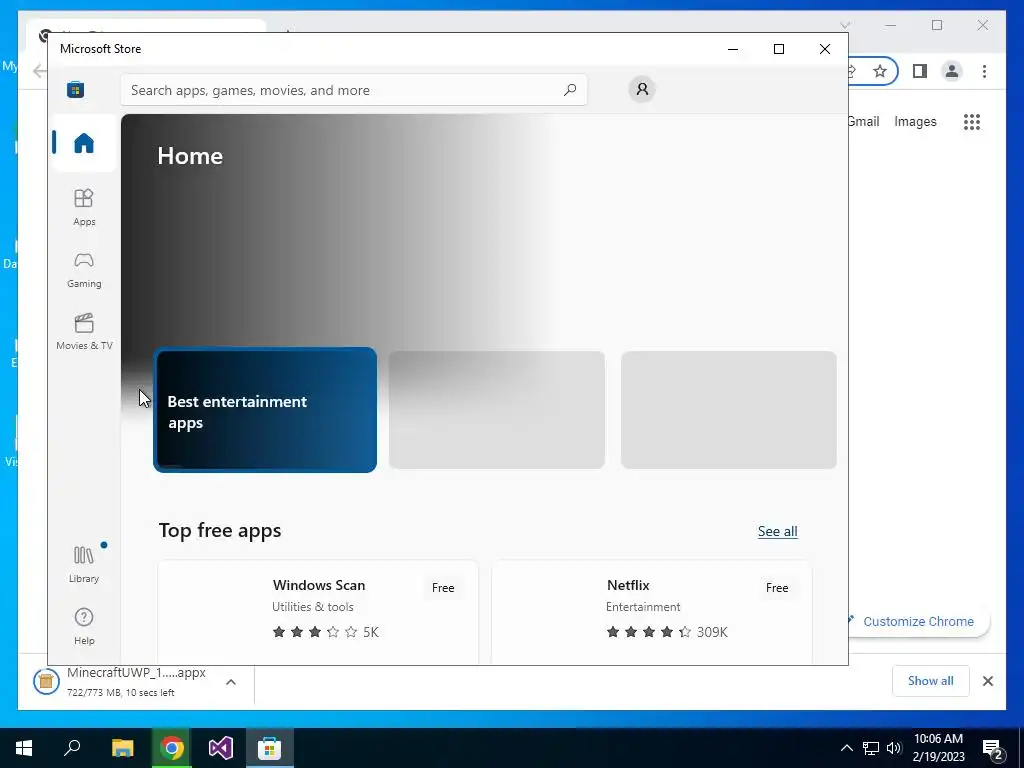Image resolution: width=1024 pixels, height=768 pixels.
Task: Maximize the Microsoft Store window
Action: pyautogui.click(x=778, y=49)
